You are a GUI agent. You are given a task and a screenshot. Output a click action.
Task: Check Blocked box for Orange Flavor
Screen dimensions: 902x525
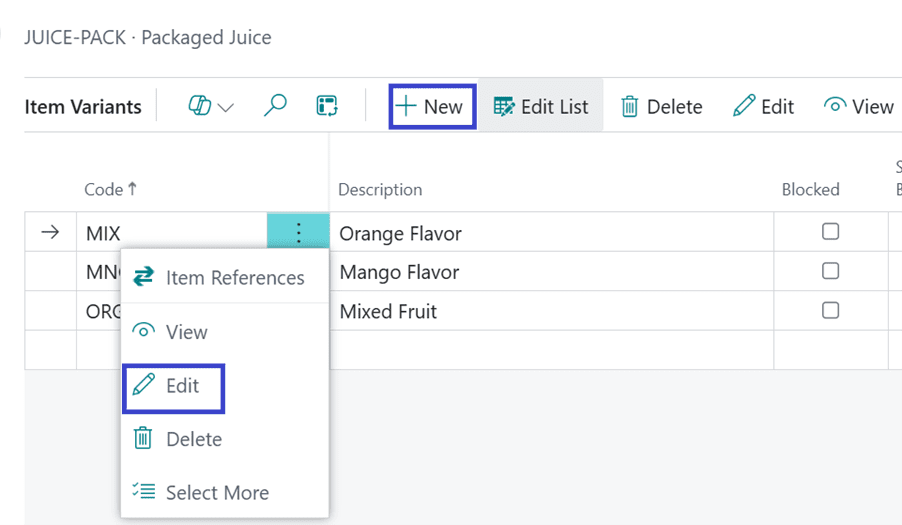(x=830, y=232)
